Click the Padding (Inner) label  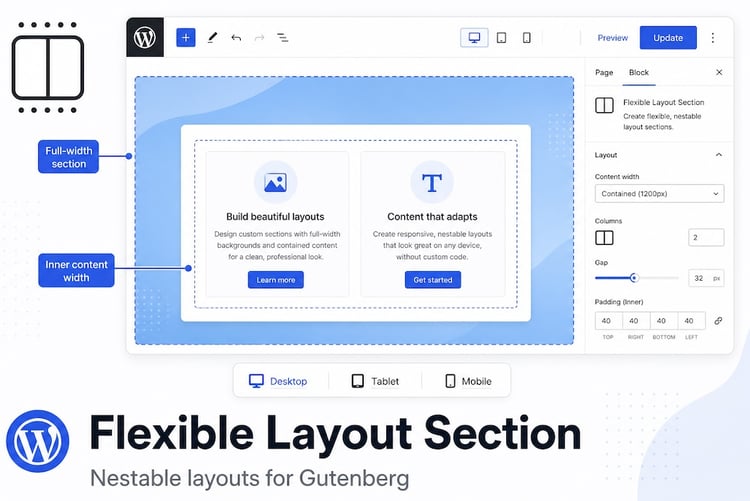(618, 302)
